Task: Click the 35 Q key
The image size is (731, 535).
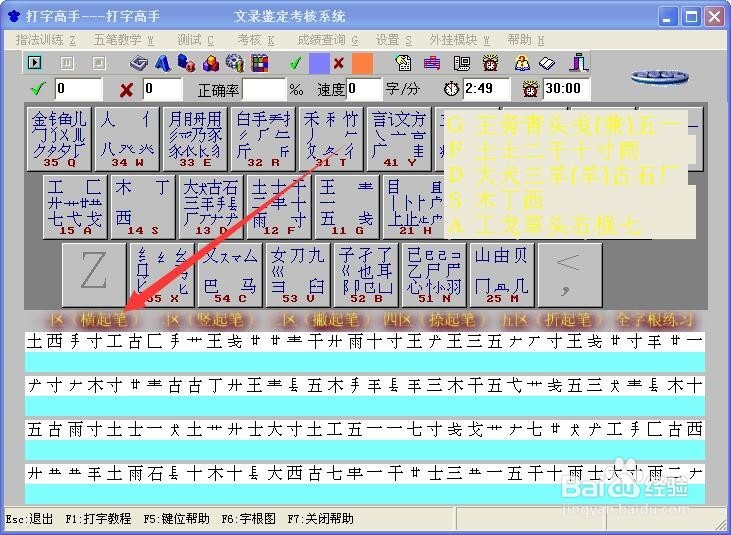Action: 59,139
